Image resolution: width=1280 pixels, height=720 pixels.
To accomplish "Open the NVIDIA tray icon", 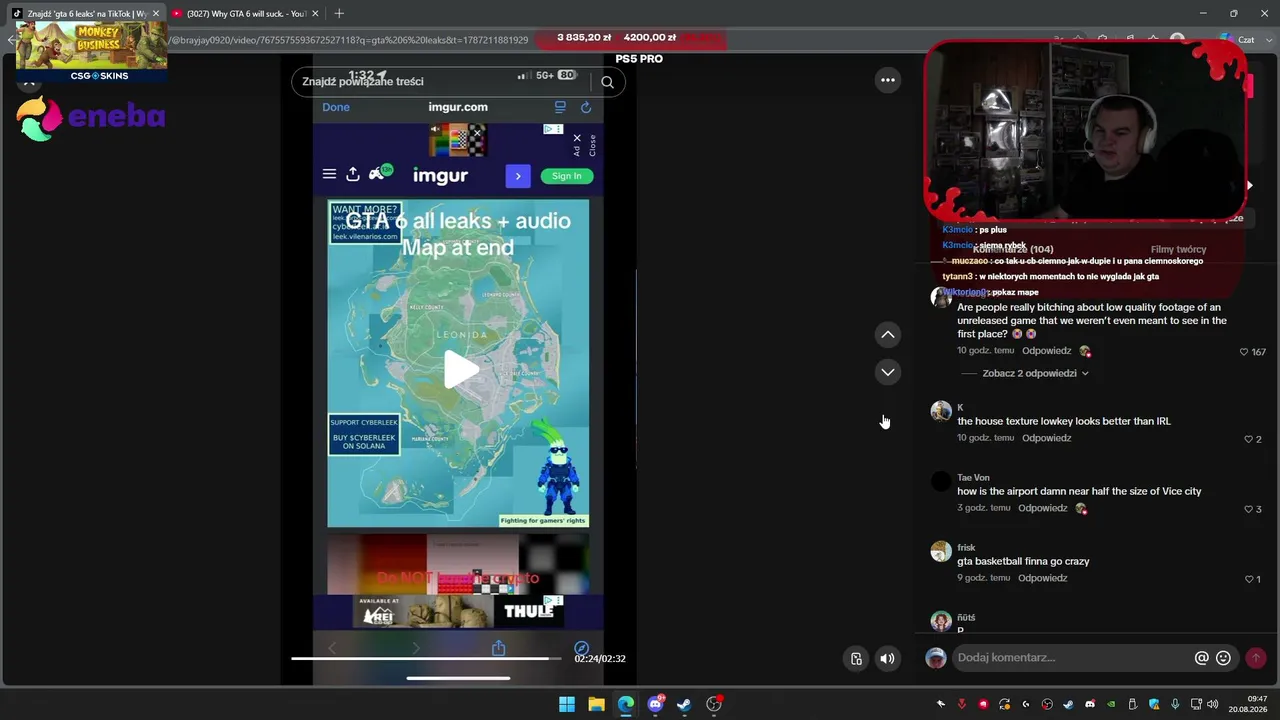I will click(1111, 704).
